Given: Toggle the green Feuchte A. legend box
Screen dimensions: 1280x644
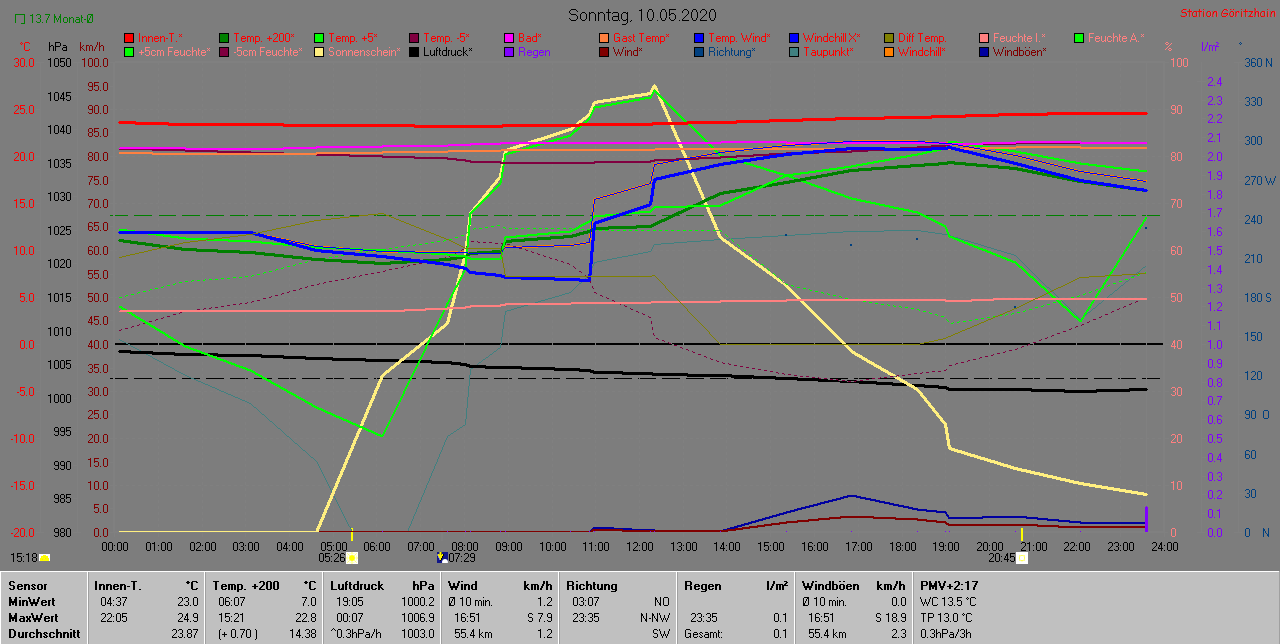Looking at the screenshot, I should click(x=1079, y=38).
